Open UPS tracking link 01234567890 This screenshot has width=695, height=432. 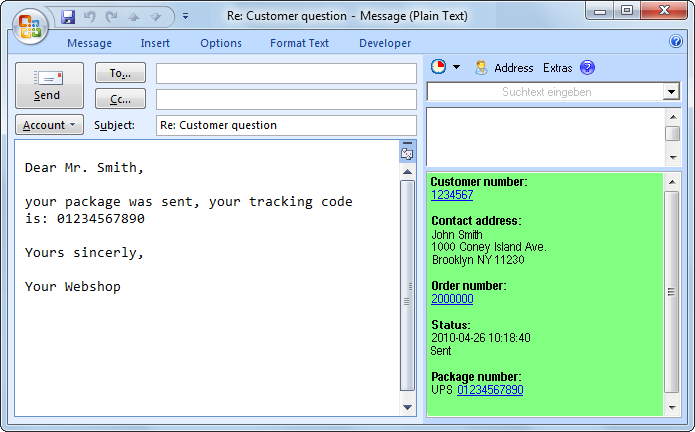490,390
